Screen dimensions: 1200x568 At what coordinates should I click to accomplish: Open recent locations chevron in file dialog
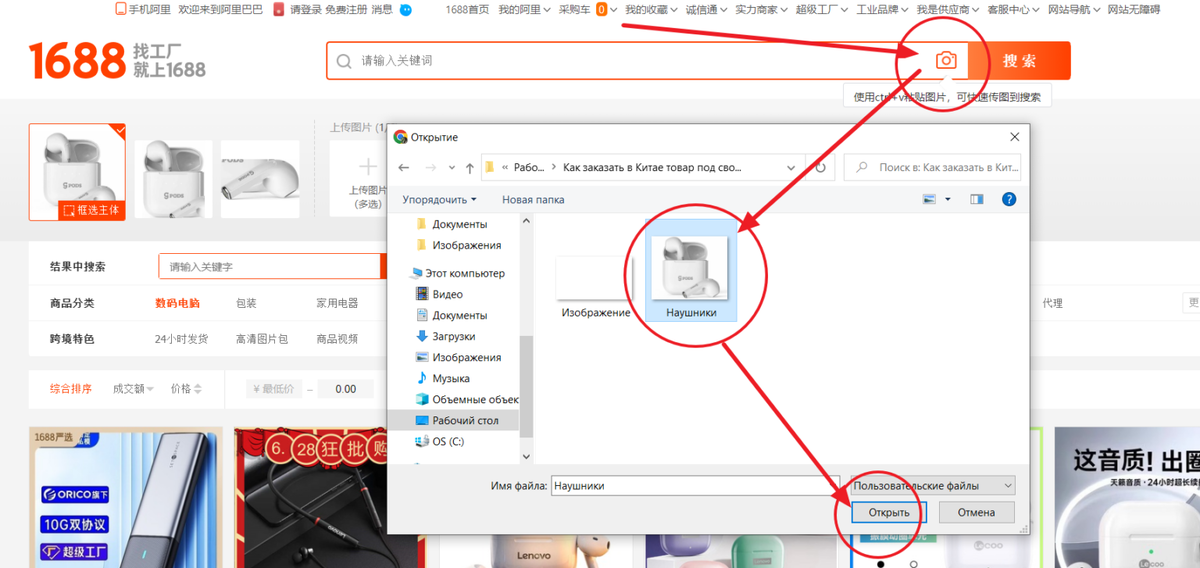452,168
